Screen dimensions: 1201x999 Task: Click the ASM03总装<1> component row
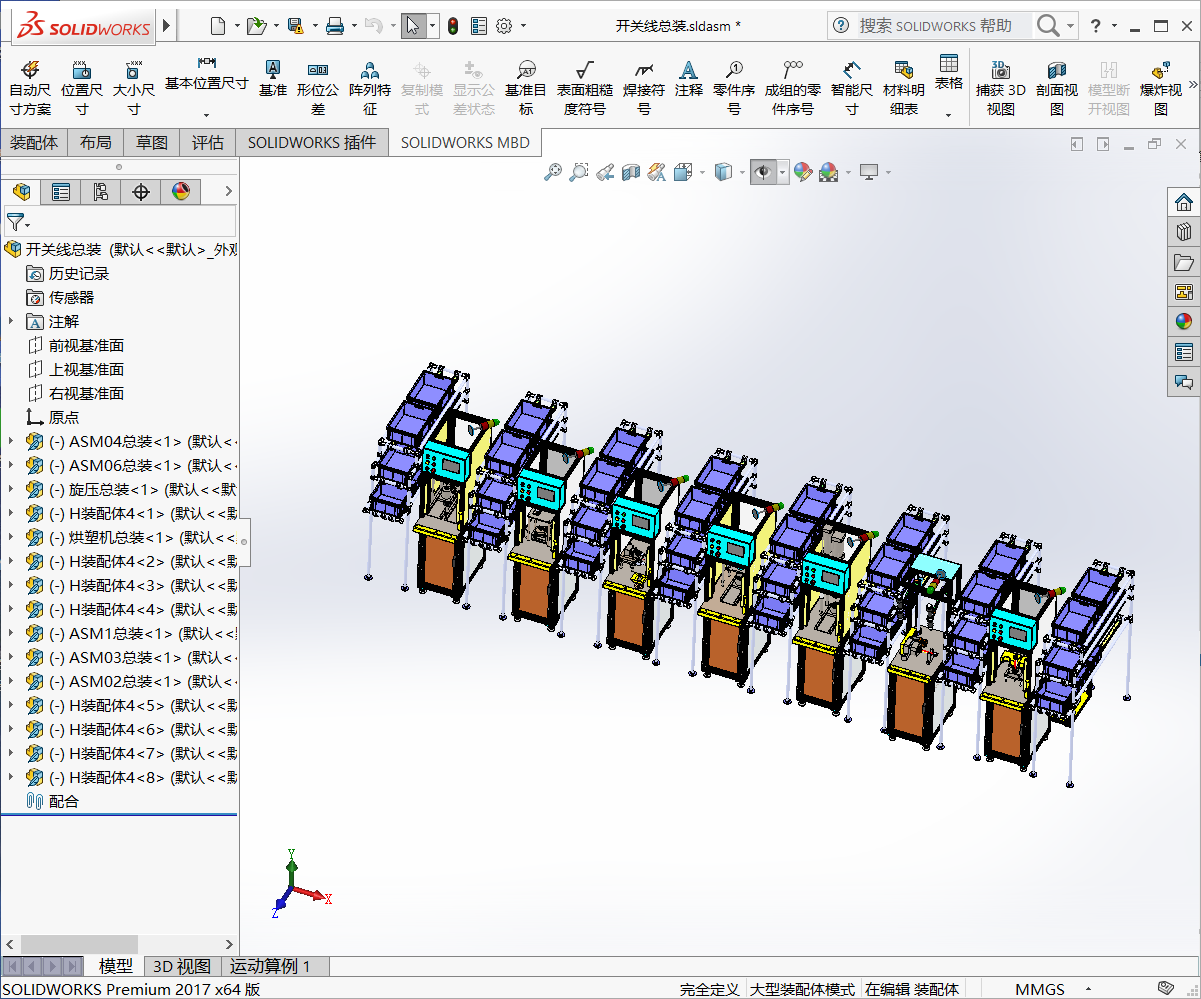click(x=132, y=657)
